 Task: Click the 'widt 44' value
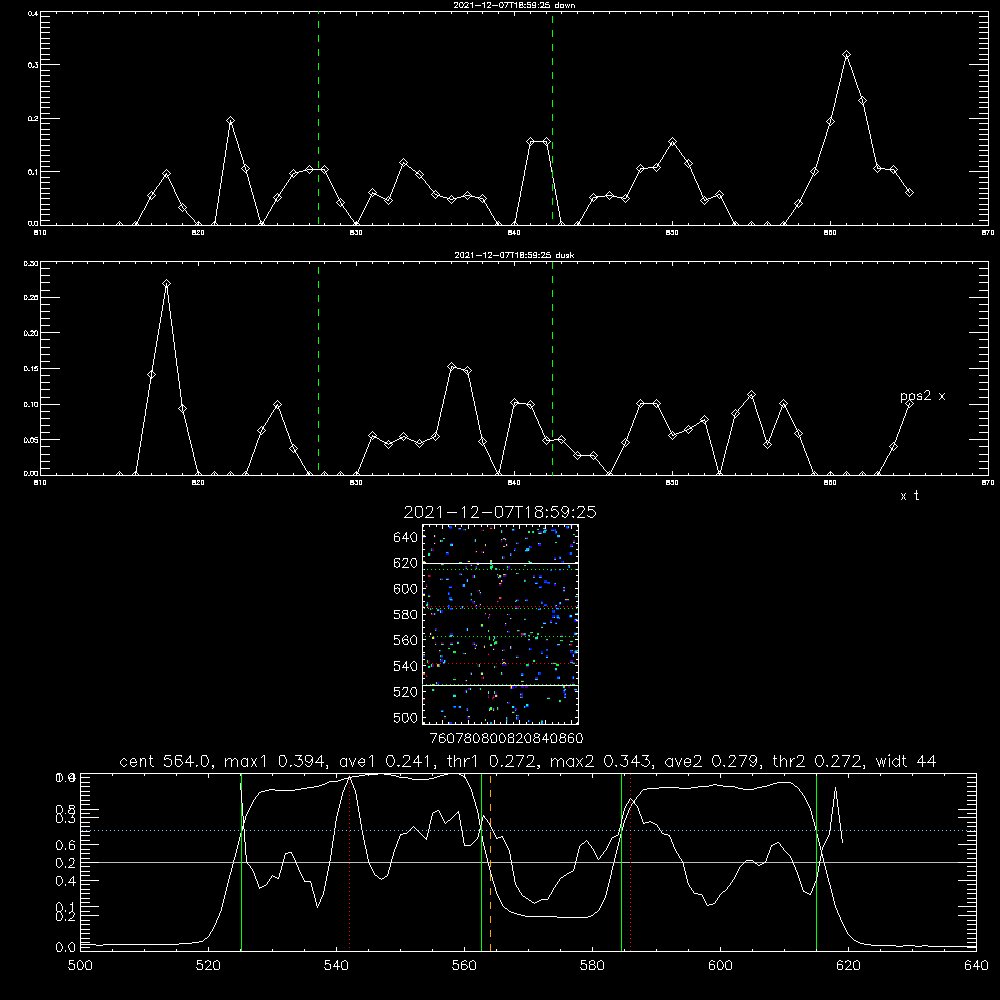pyautogui.click(x=906, y=761)
